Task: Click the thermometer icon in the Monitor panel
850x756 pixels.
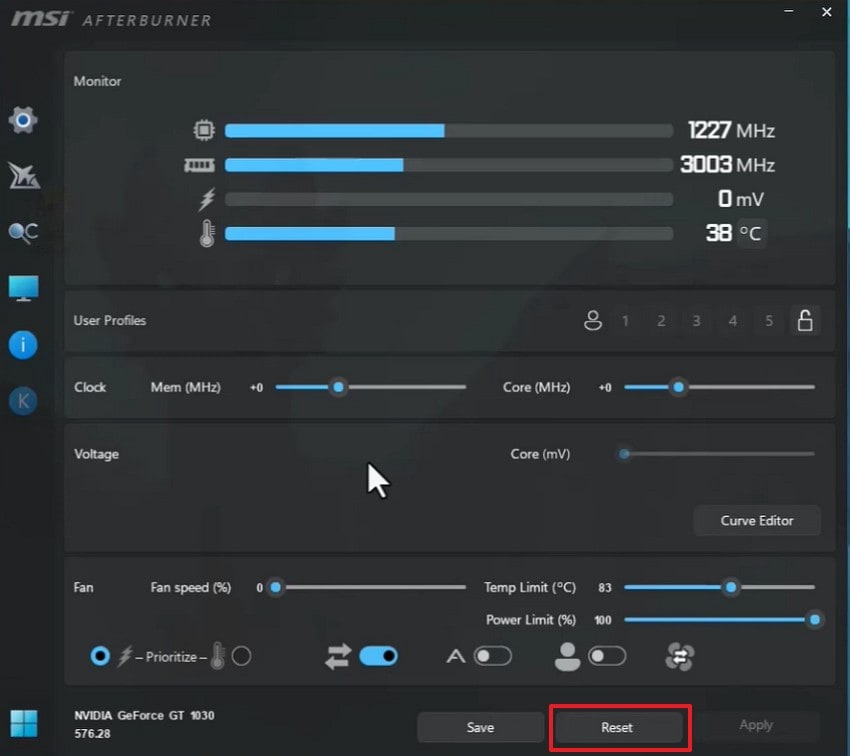Action: (x=205, y=233)
